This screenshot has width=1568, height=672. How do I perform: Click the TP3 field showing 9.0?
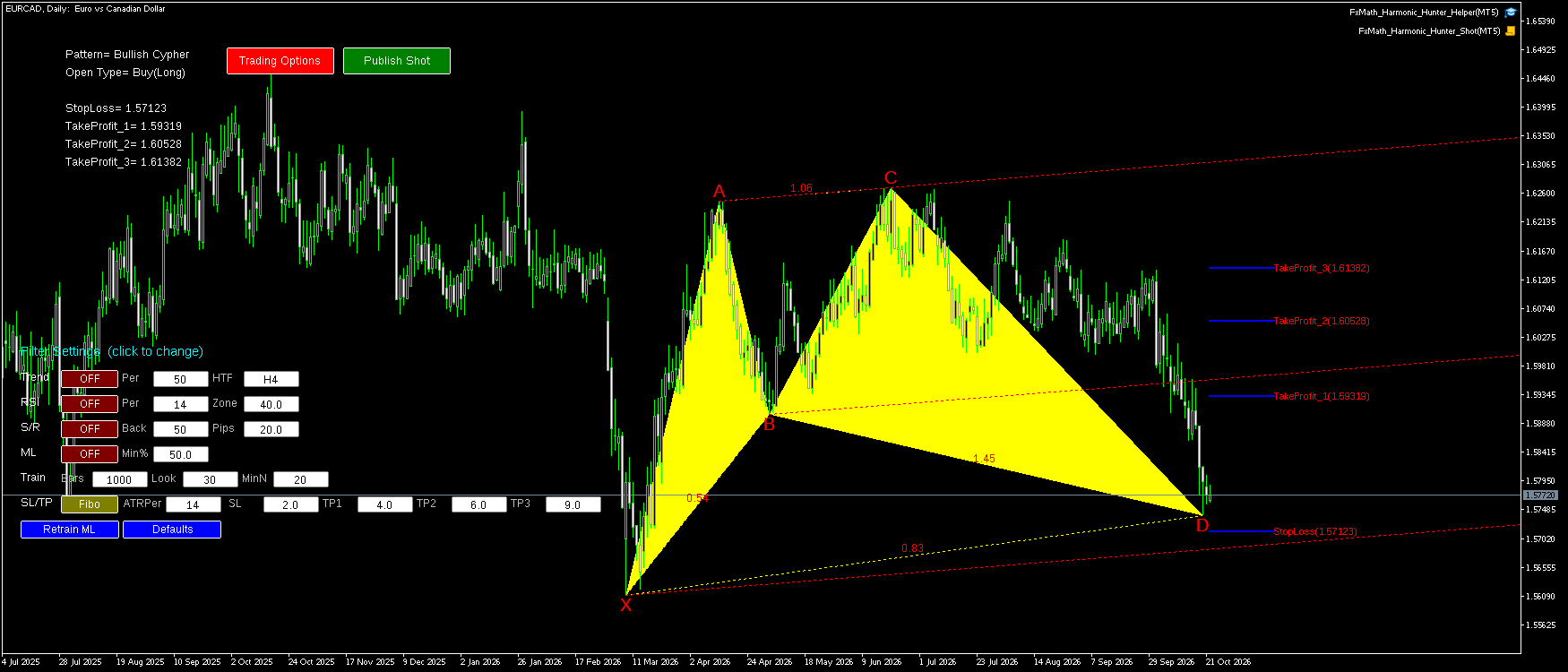(x=573, y=504)
